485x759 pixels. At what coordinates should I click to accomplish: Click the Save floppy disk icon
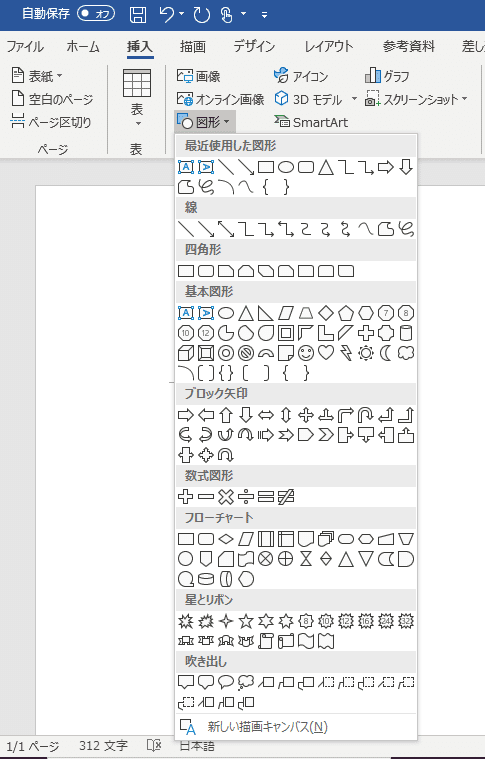coord(138,15)
